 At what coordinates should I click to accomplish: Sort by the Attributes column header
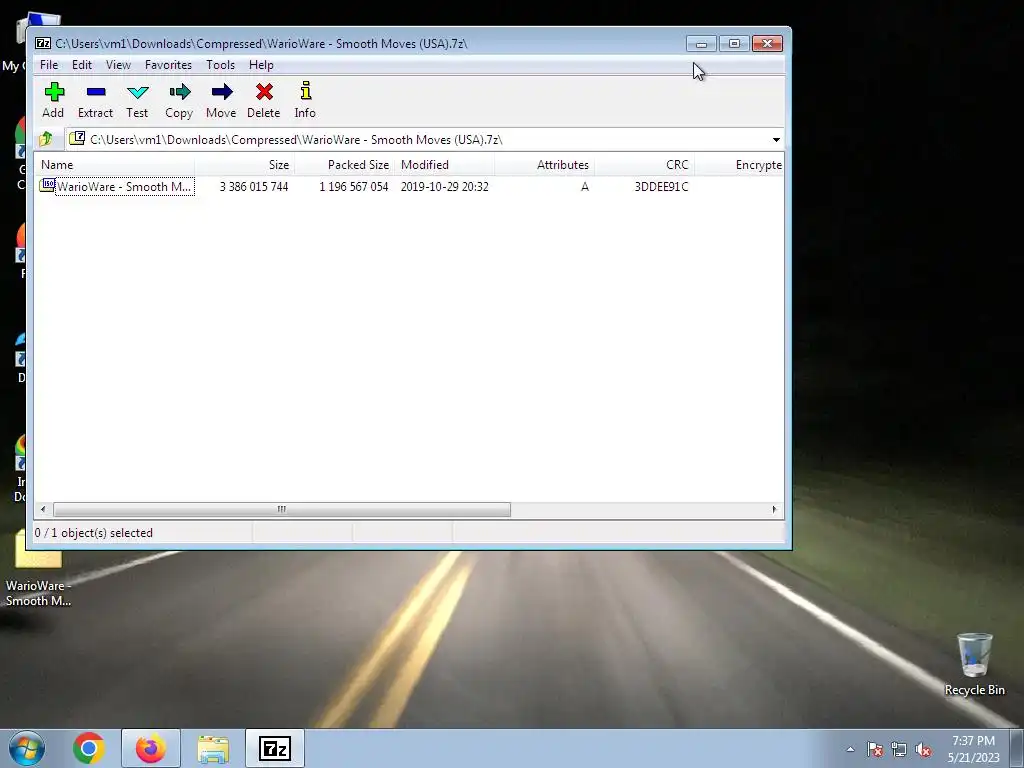[545, 165]
